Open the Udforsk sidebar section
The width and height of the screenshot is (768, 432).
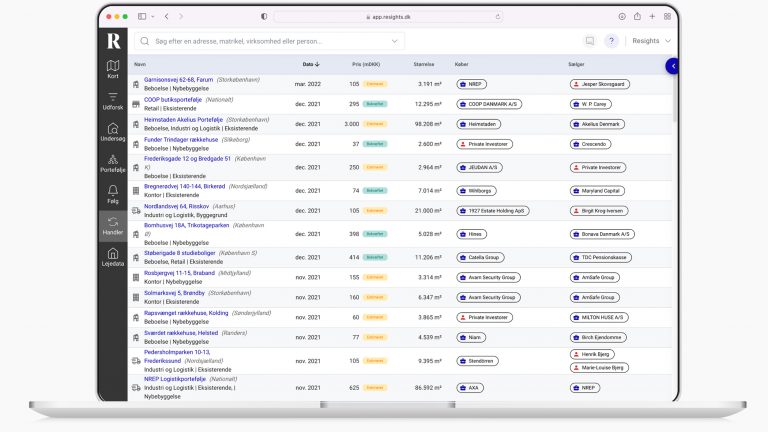tap(113, 100)
